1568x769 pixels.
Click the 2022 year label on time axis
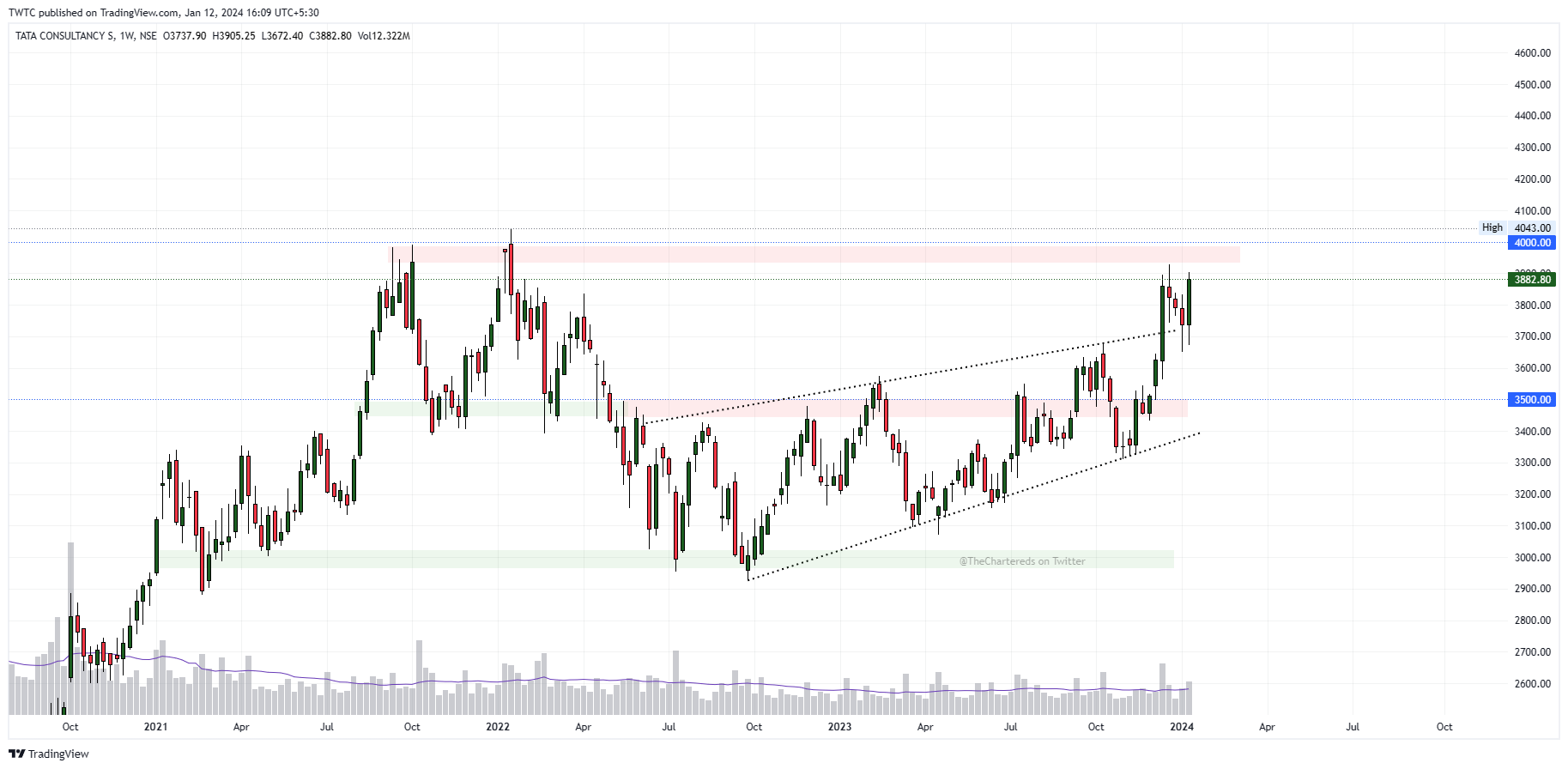tap(498, 727)
